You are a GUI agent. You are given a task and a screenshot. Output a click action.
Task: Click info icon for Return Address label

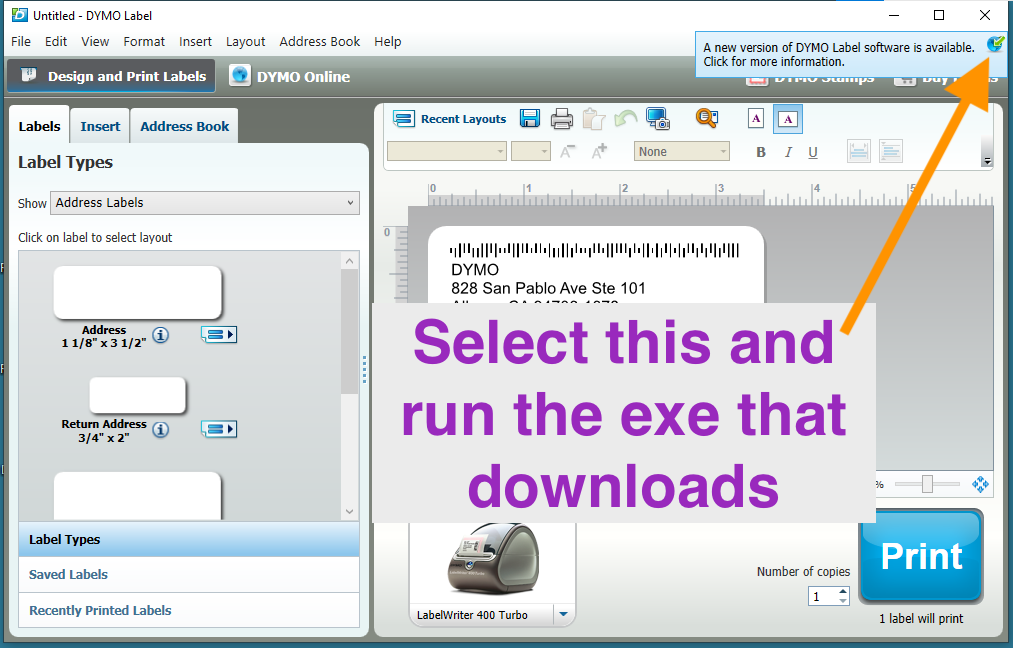pos(161,429)
